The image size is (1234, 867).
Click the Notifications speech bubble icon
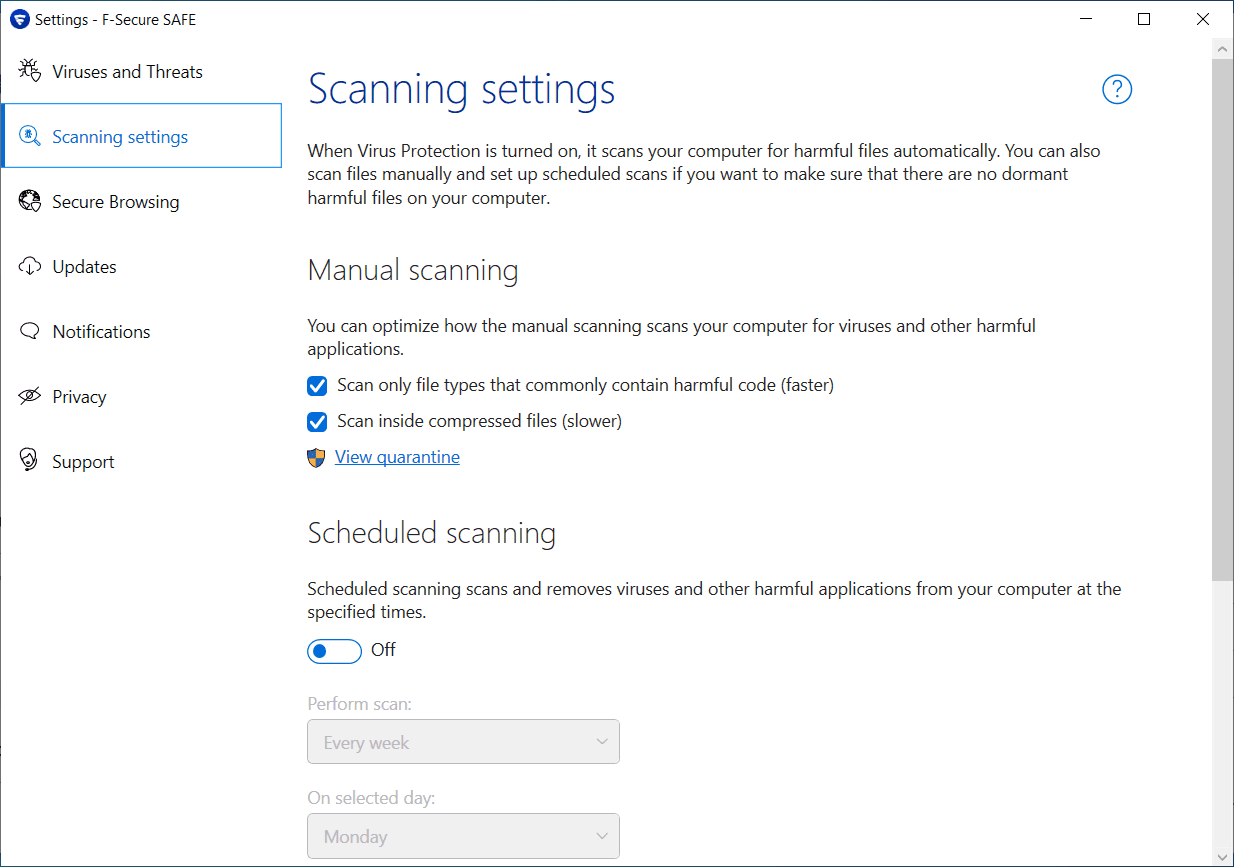(30, 331)
